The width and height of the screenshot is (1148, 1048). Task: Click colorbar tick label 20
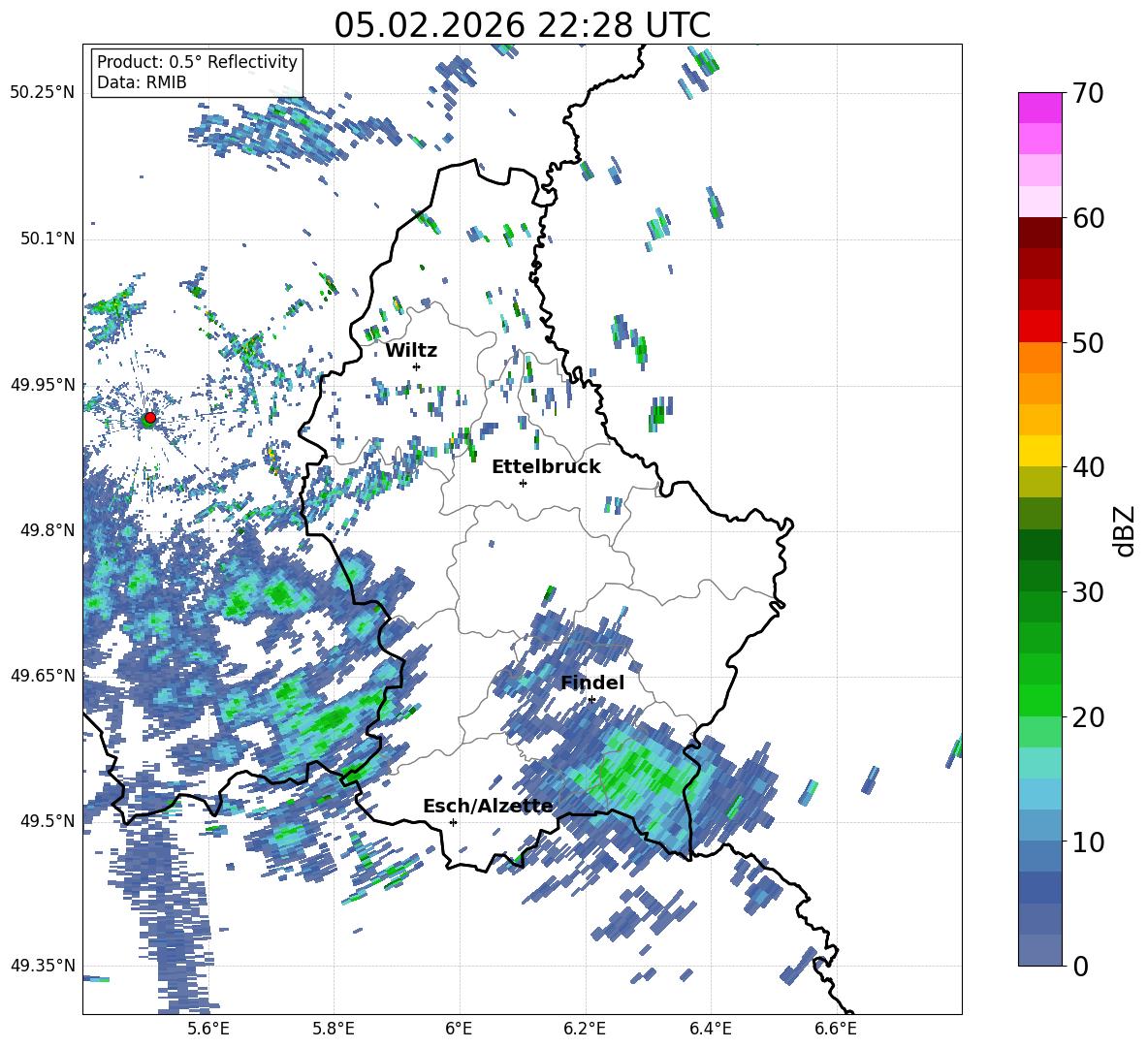click(x=1089, y=717)
